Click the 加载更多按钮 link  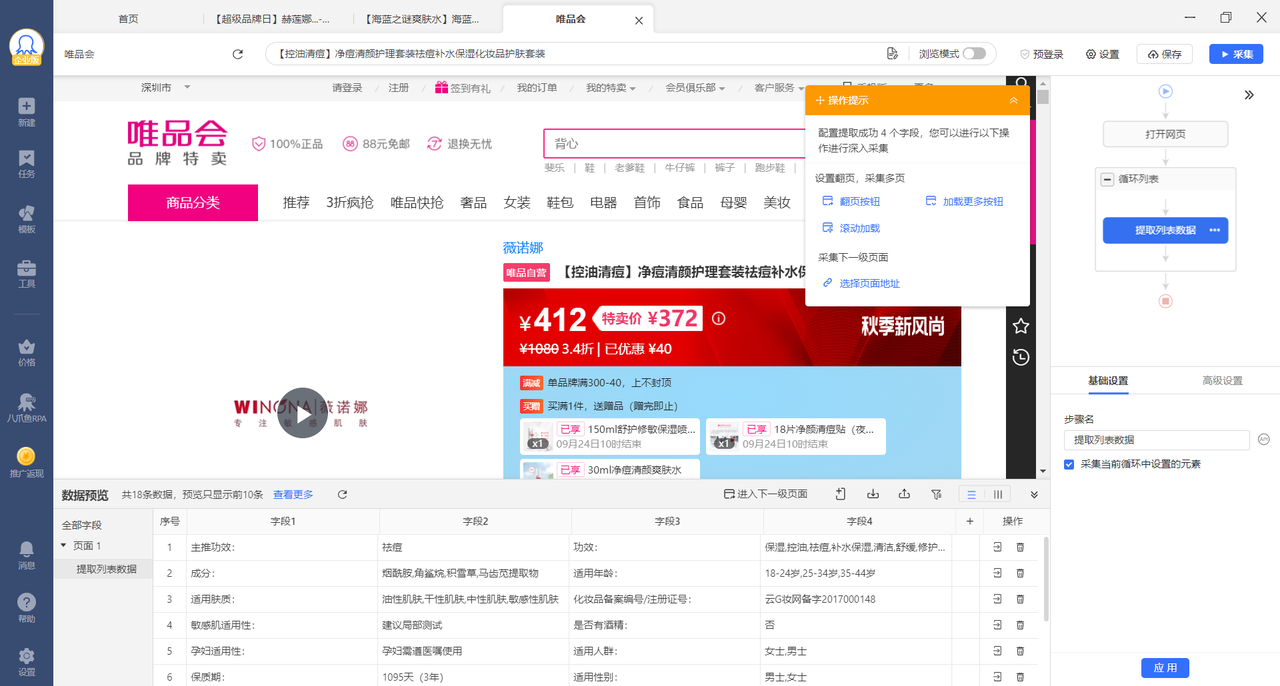(964, 201)
